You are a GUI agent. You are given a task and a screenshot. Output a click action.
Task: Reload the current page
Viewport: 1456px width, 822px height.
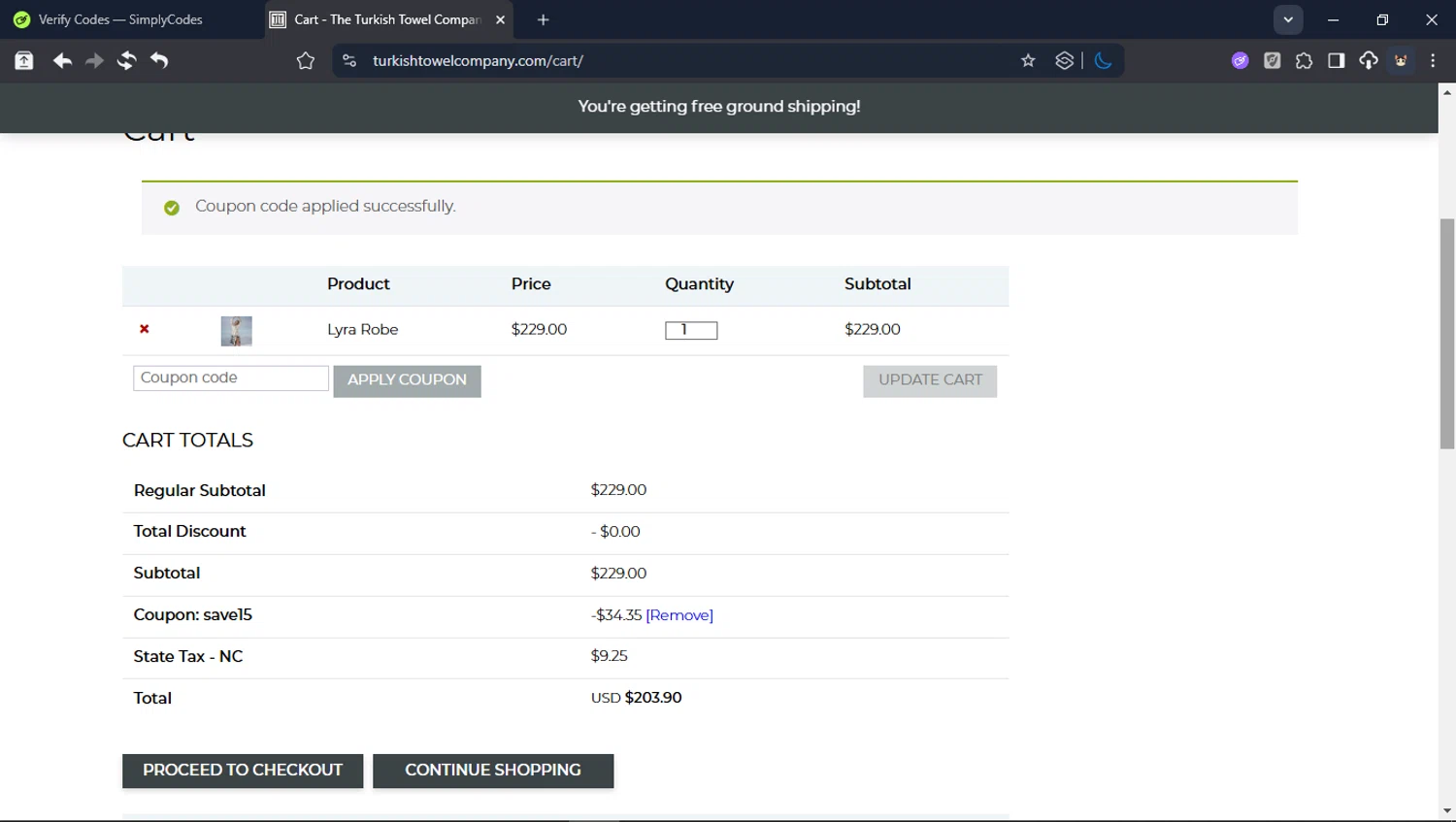pos(126,61)
